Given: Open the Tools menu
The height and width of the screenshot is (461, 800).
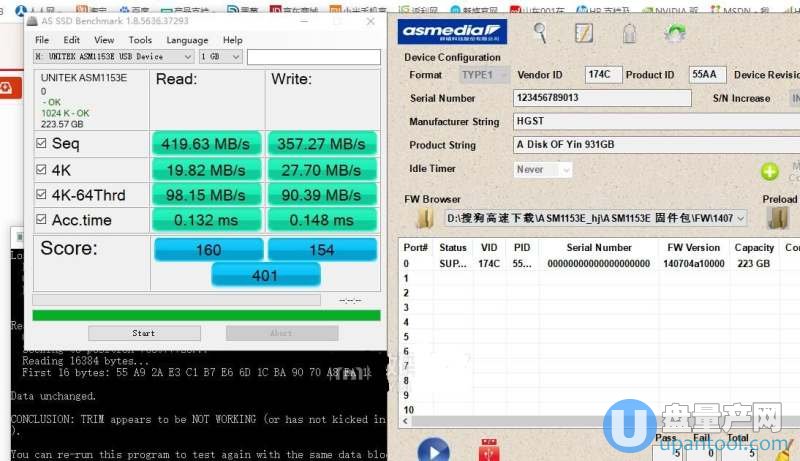Looking at the screenshot, I should pyautogui.click(x=142, y=40).
